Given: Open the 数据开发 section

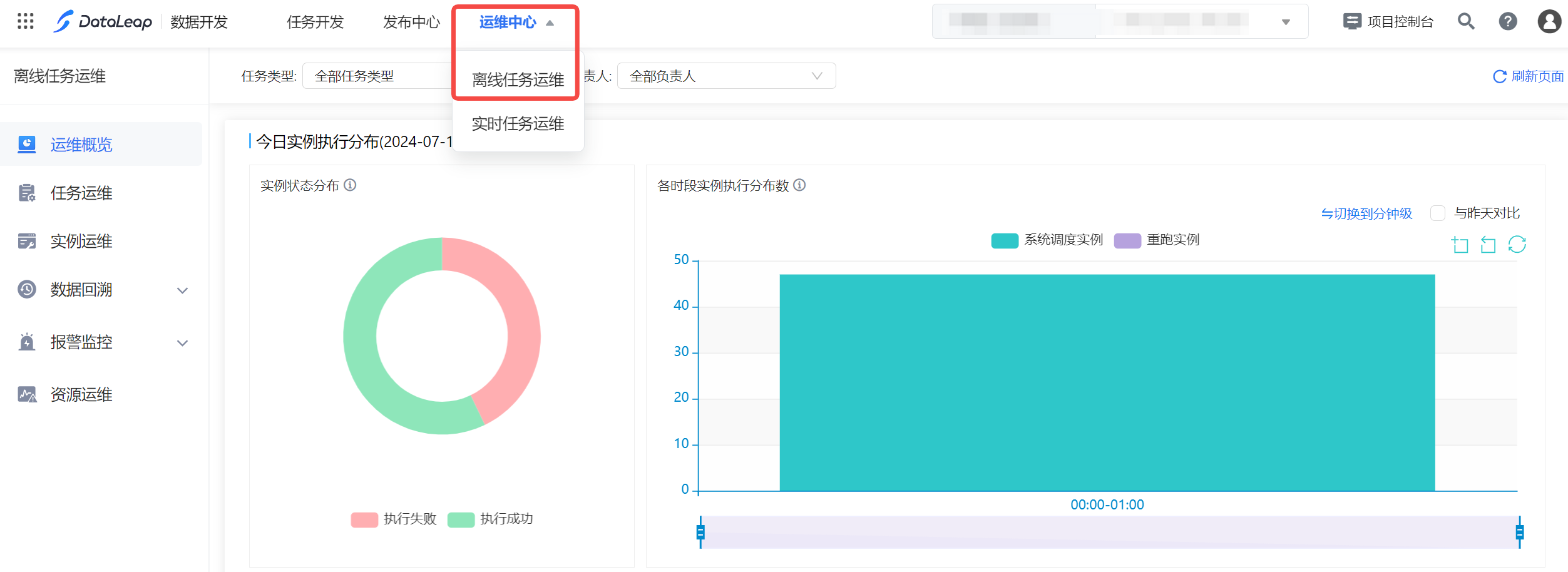Looking at the screenshot, I should [x=199, y=22].
